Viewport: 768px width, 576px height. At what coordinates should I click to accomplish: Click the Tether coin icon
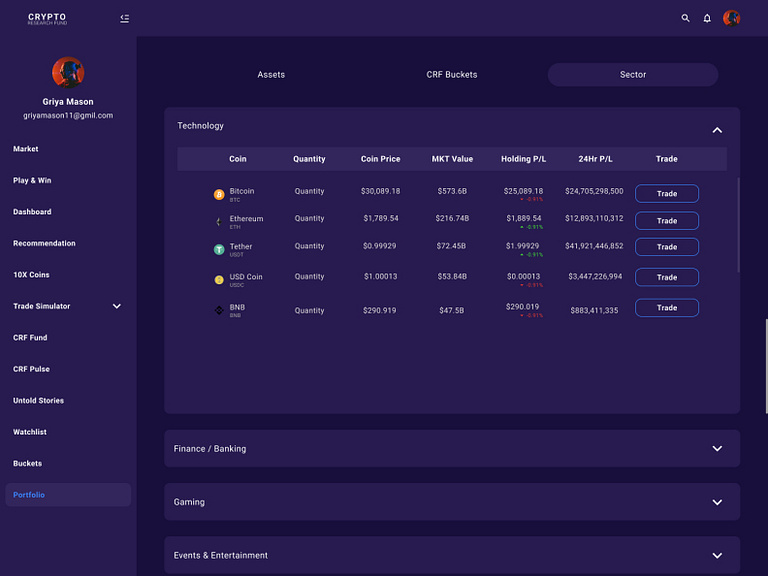(219, 250)
